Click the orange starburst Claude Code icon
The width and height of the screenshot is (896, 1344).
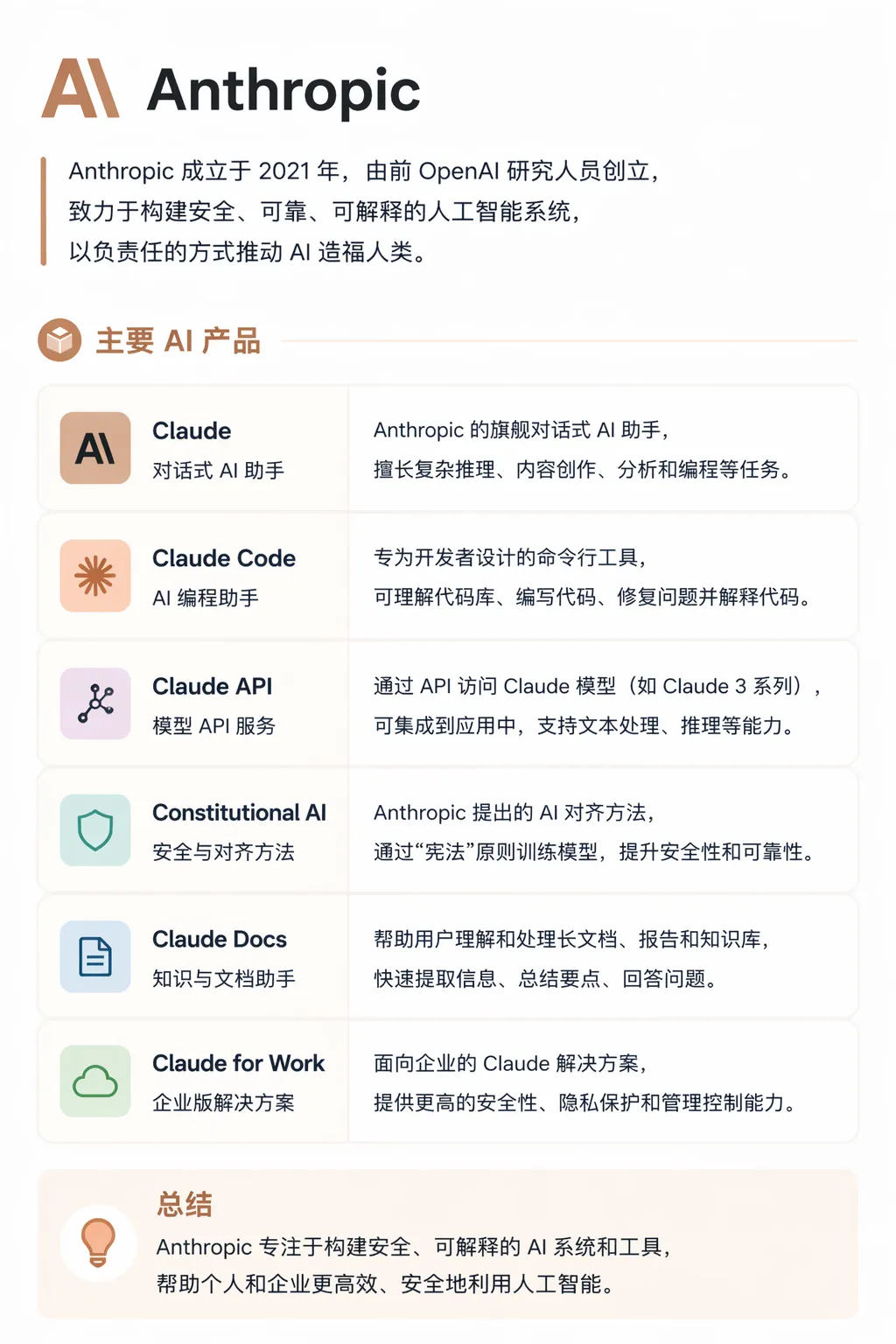point(95,576)
